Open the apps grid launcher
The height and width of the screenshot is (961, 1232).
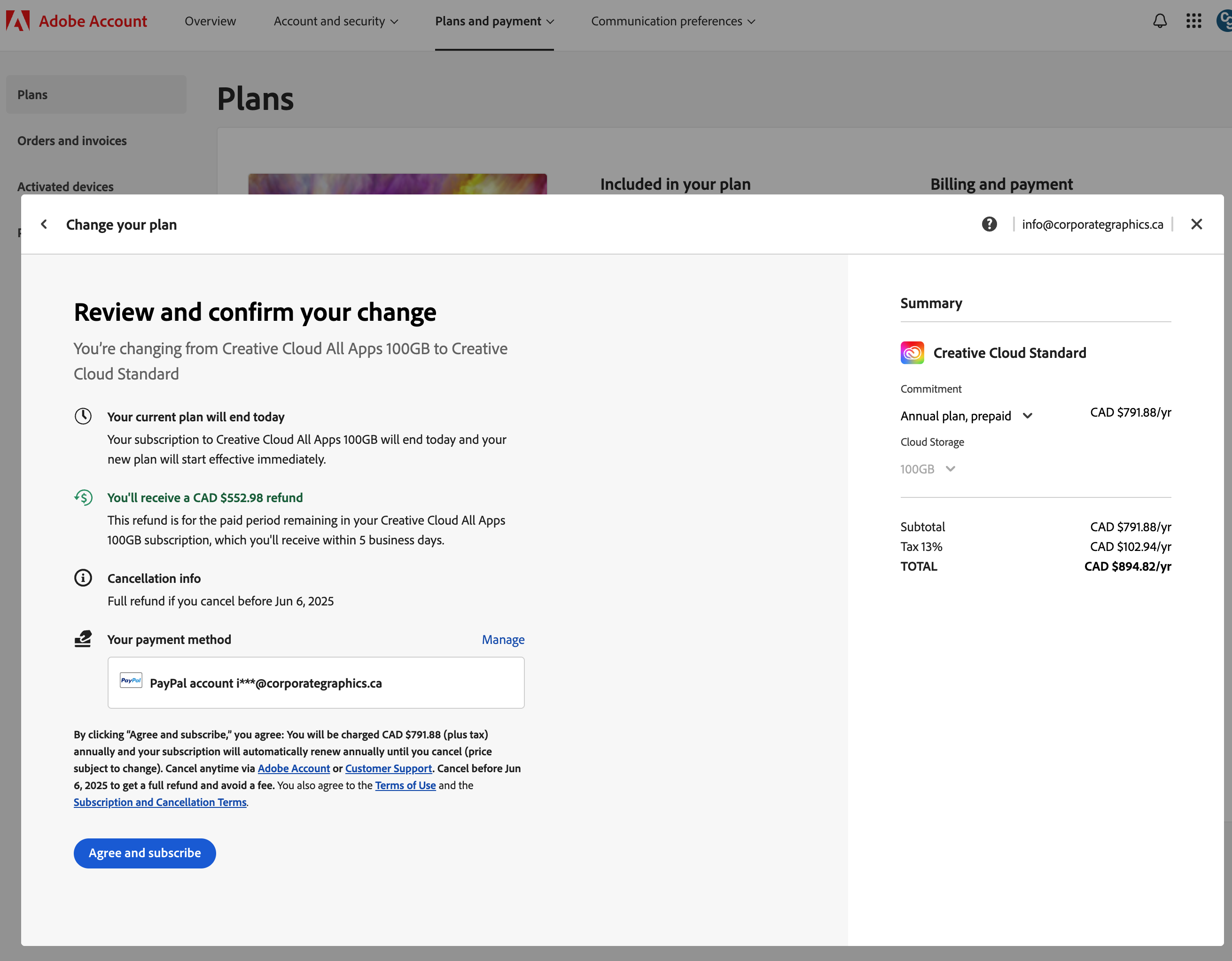[1193, 21]
